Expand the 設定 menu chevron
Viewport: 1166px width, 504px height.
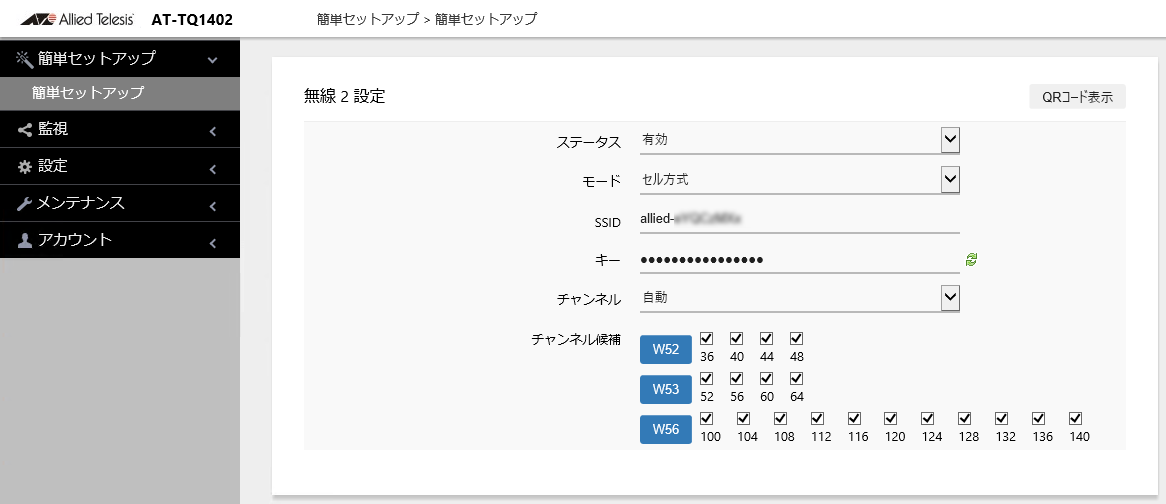click(213, 169)
